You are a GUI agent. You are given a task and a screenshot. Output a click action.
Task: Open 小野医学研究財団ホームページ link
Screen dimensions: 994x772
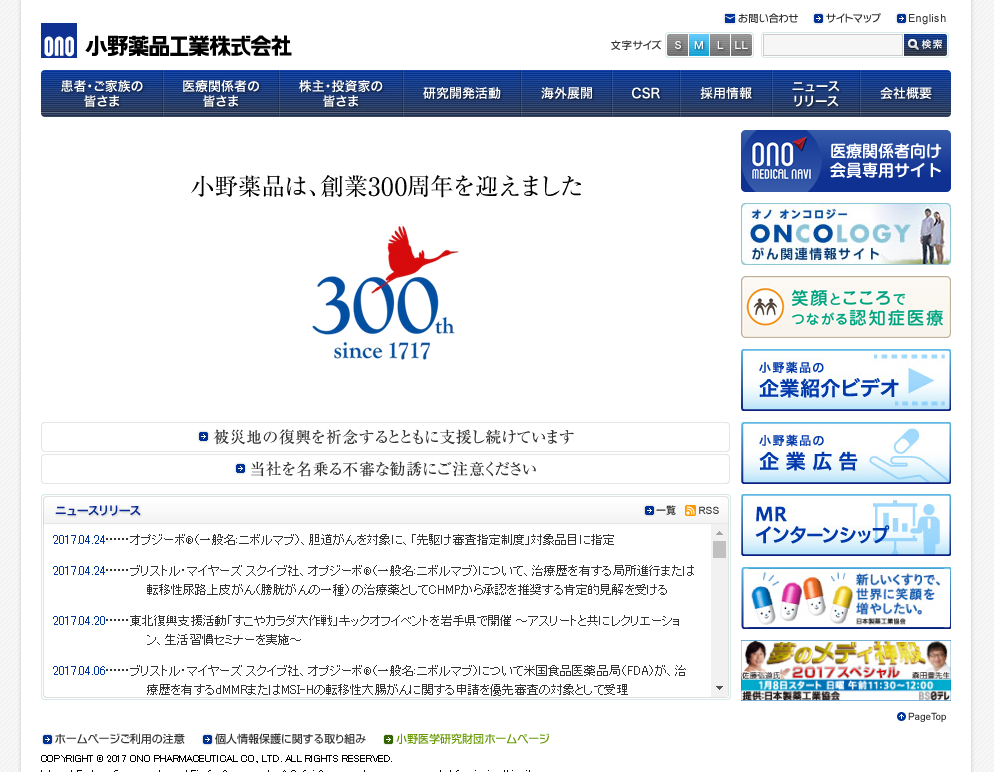473,739
